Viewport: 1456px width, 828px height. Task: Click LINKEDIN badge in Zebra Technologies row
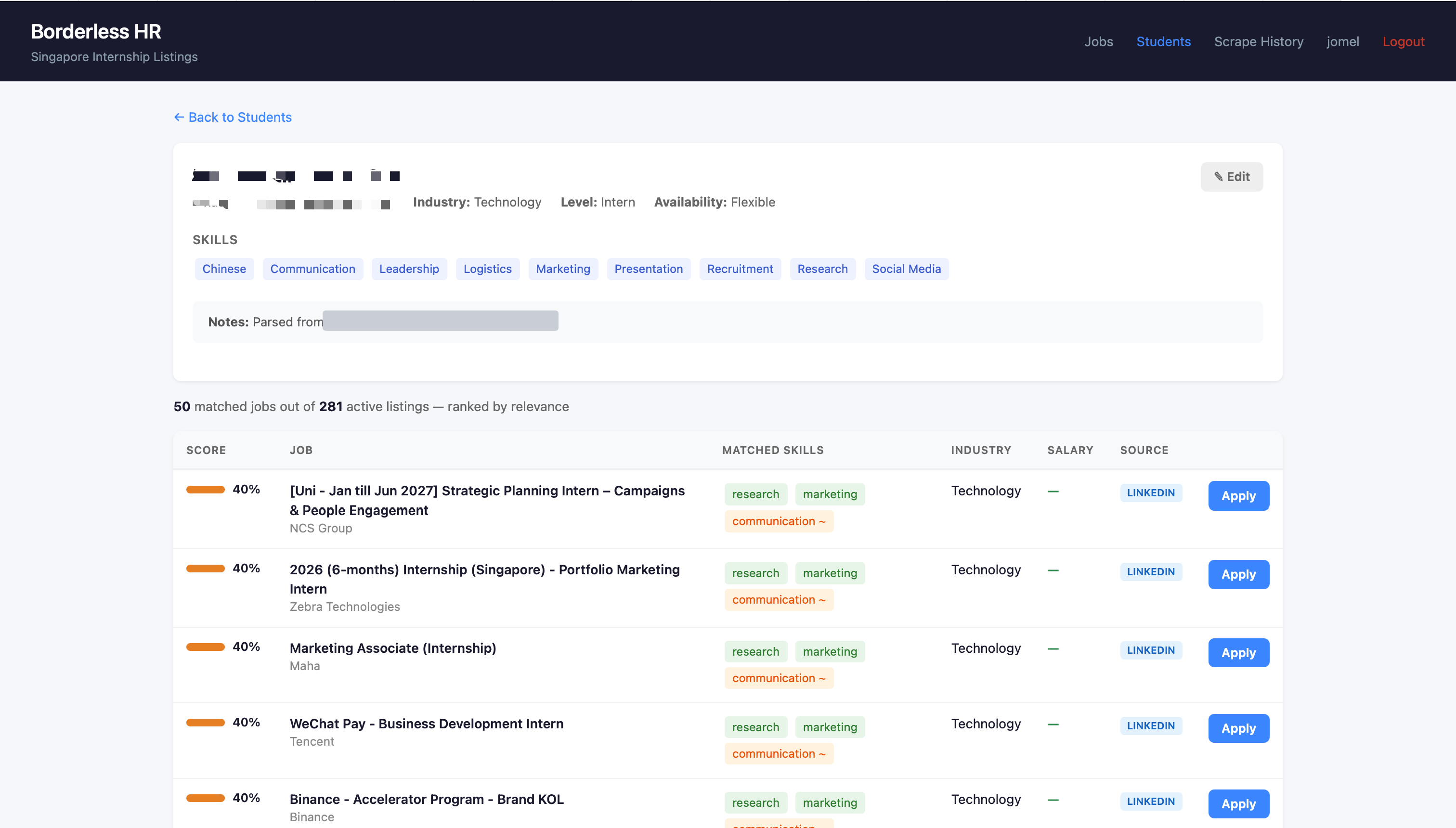click(x=1151, y=572)
